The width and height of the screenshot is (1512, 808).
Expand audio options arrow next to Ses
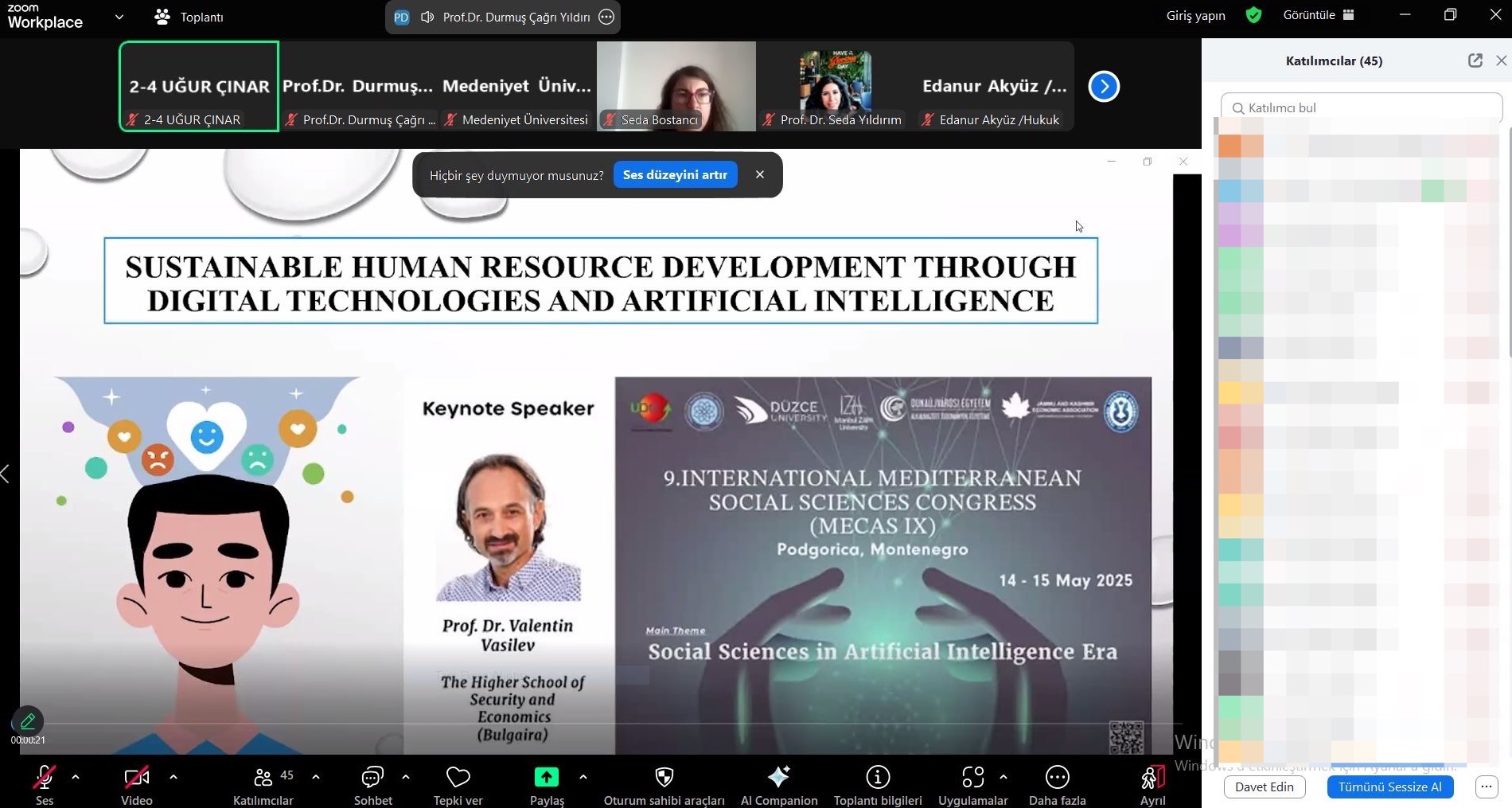click(76, 776)
